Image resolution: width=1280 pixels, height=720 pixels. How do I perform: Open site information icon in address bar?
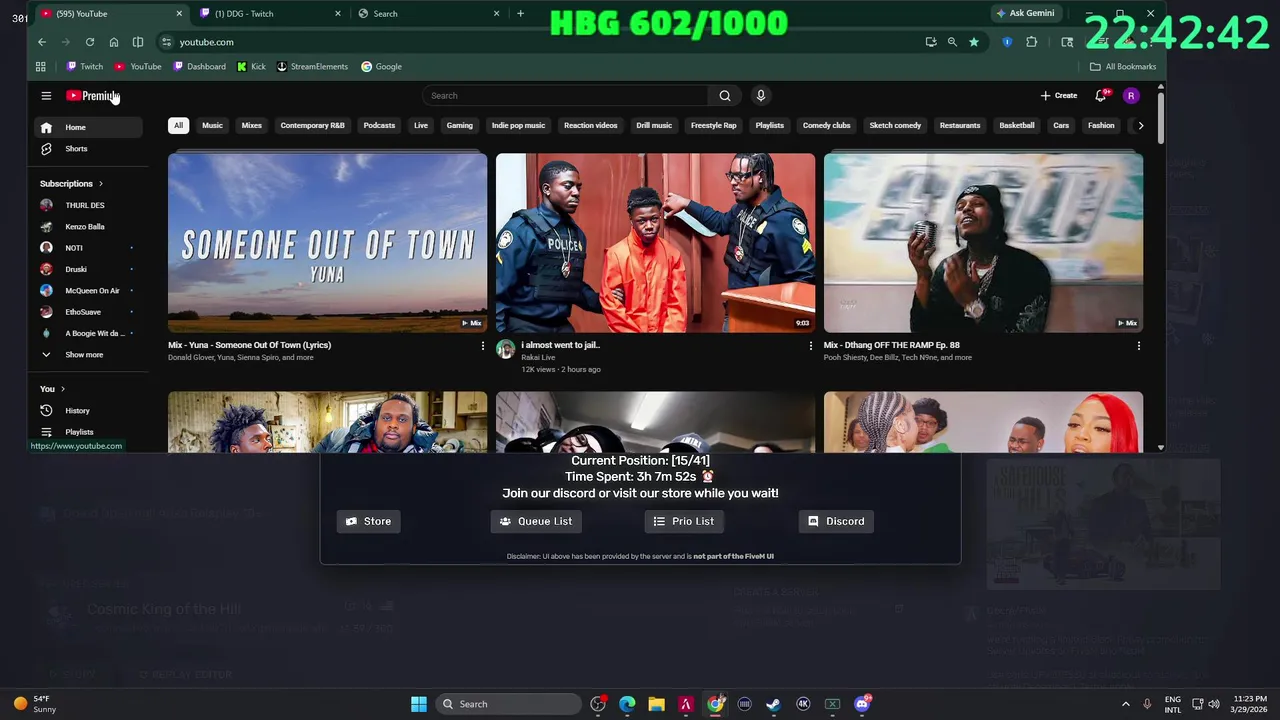click(167, 42)
